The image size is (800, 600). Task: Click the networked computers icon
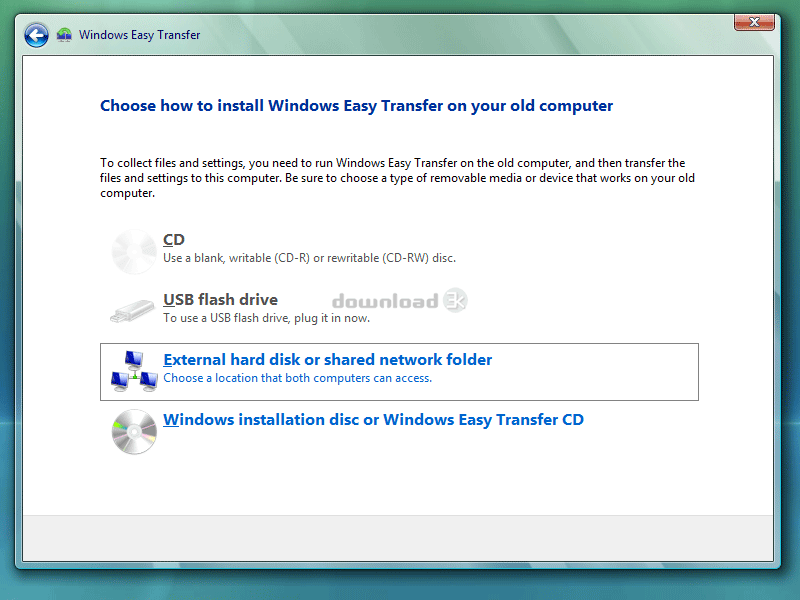click(134, 371)
